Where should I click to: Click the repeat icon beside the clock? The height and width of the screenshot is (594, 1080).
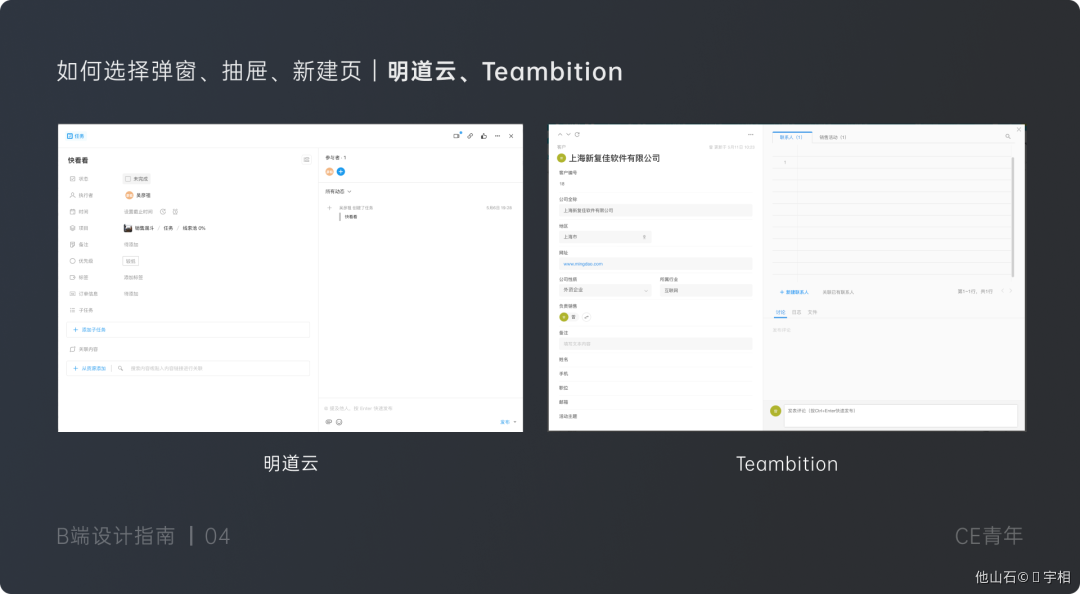(x=175, y=212)
